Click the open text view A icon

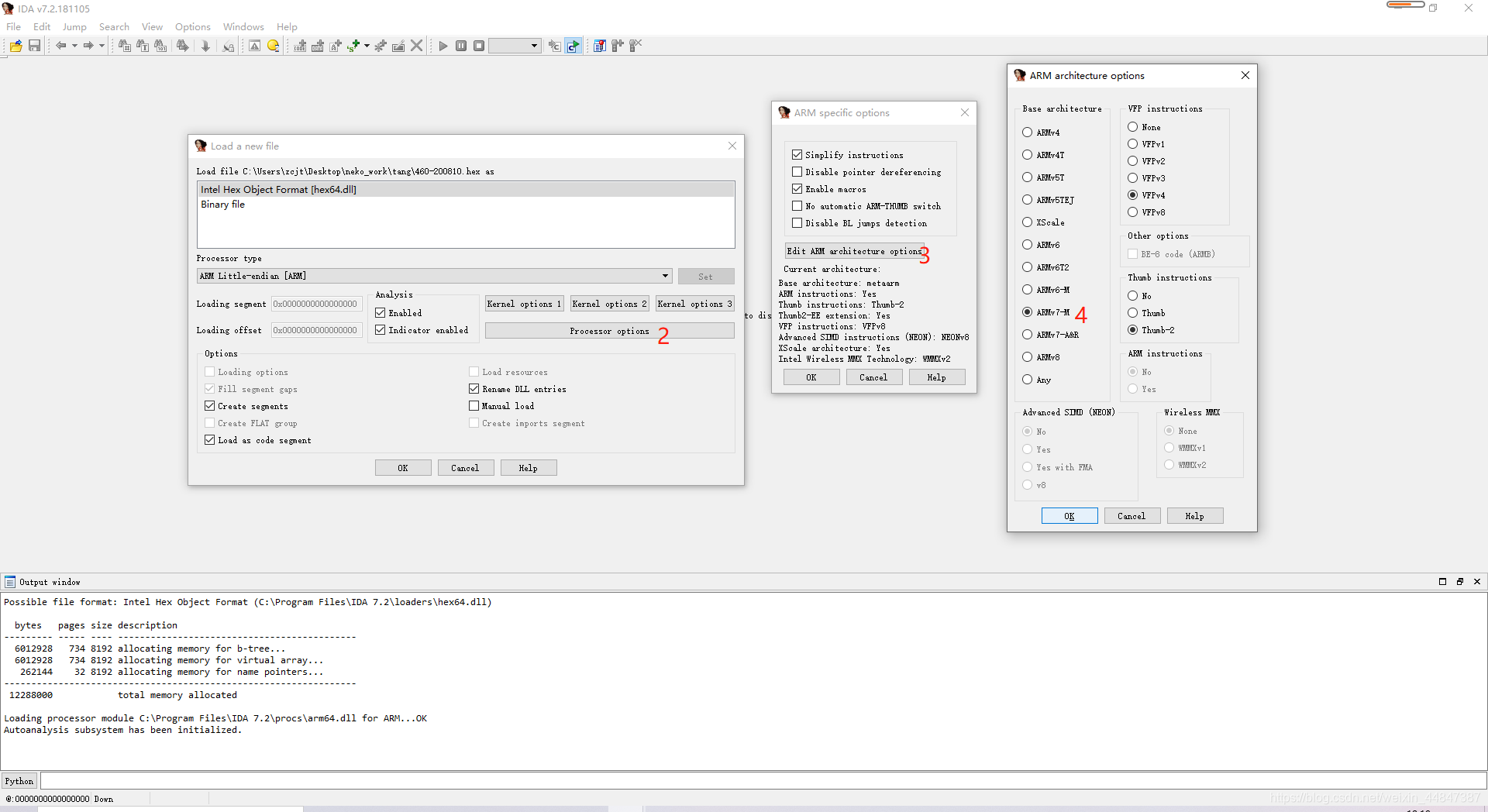(255, 46)
